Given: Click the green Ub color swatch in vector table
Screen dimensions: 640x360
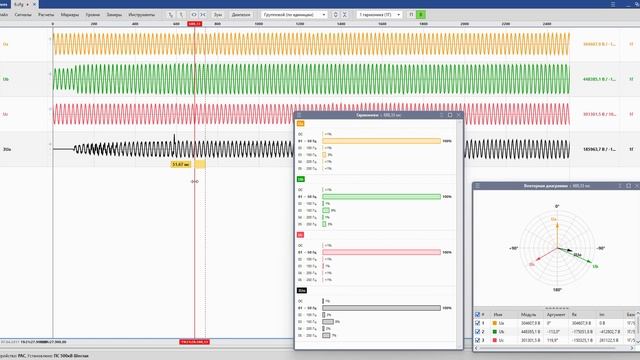Looking at the screenshot, I should pyautogui.click(x=495, y=332).
